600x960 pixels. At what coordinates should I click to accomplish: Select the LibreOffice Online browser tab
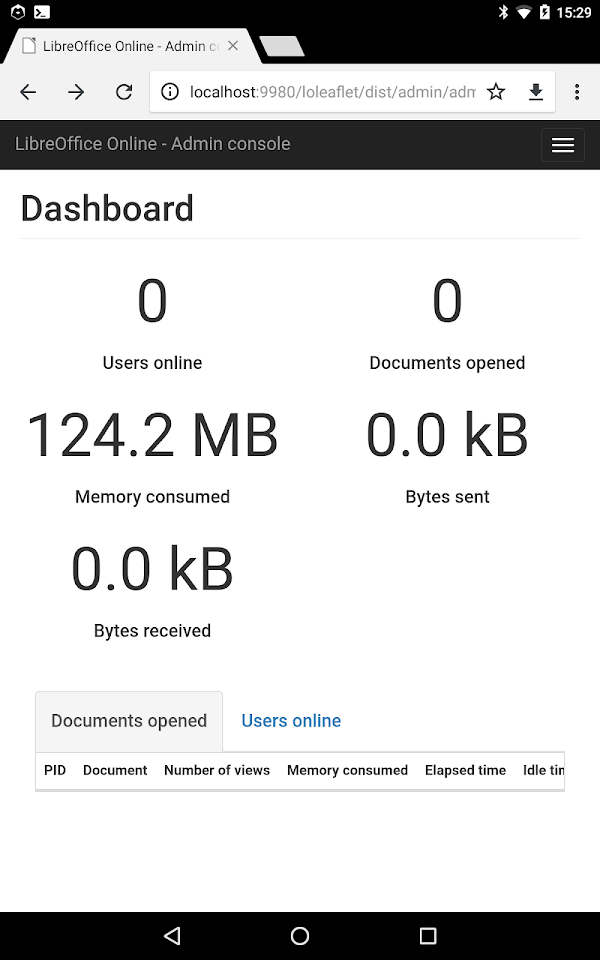(130, 46)
